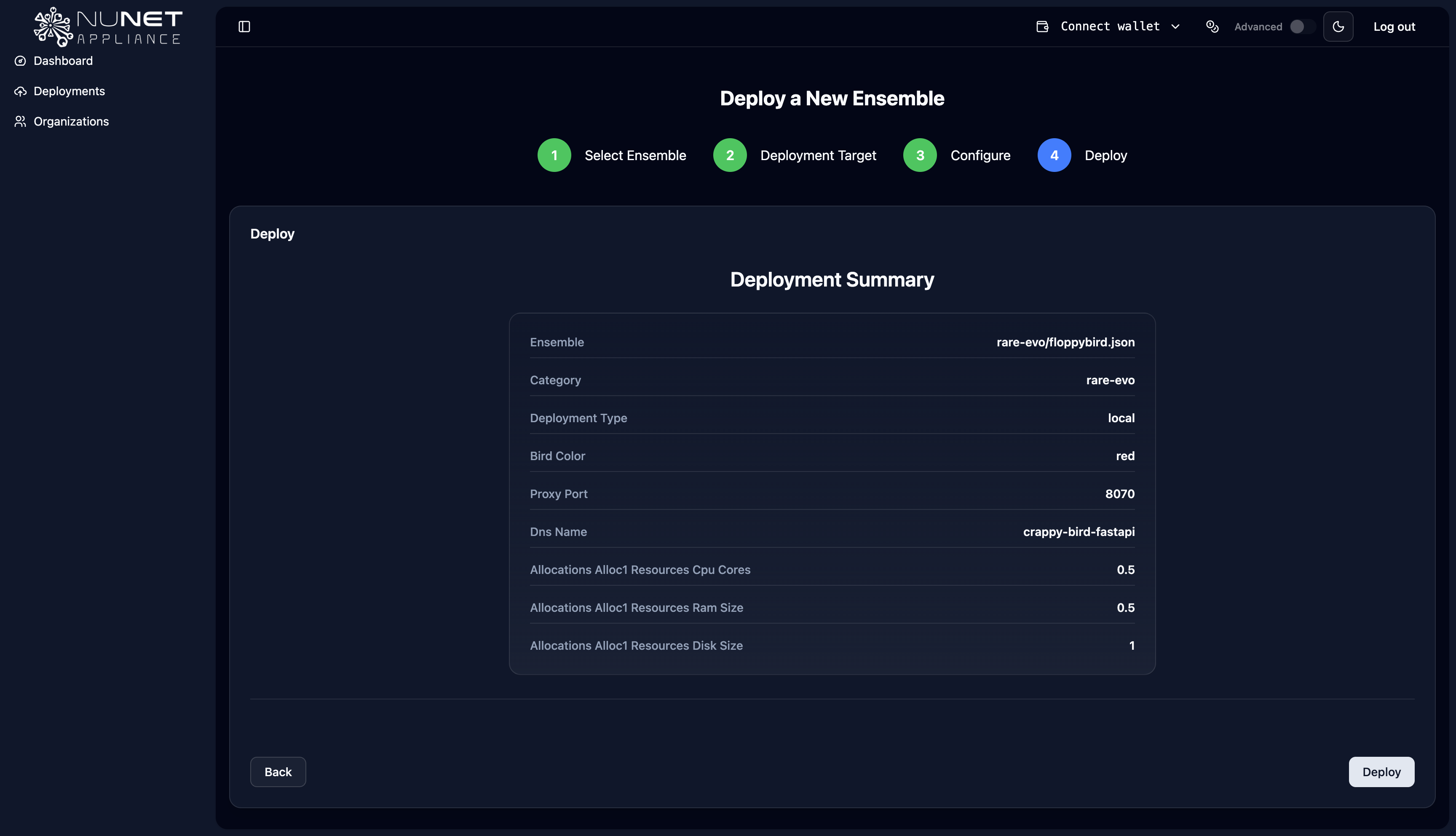Open Deployments from the sidebar
Viewport: 1456px width, 836px height.
(x=68, y=91)
